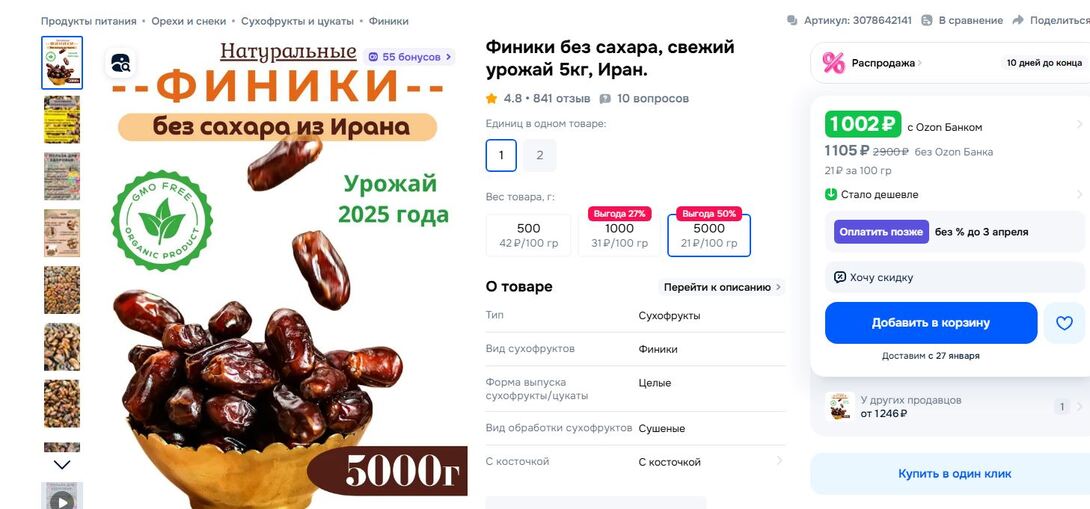Play the product video thumbnail
This screenshot has height=509, width=1090.
point(62,499)
